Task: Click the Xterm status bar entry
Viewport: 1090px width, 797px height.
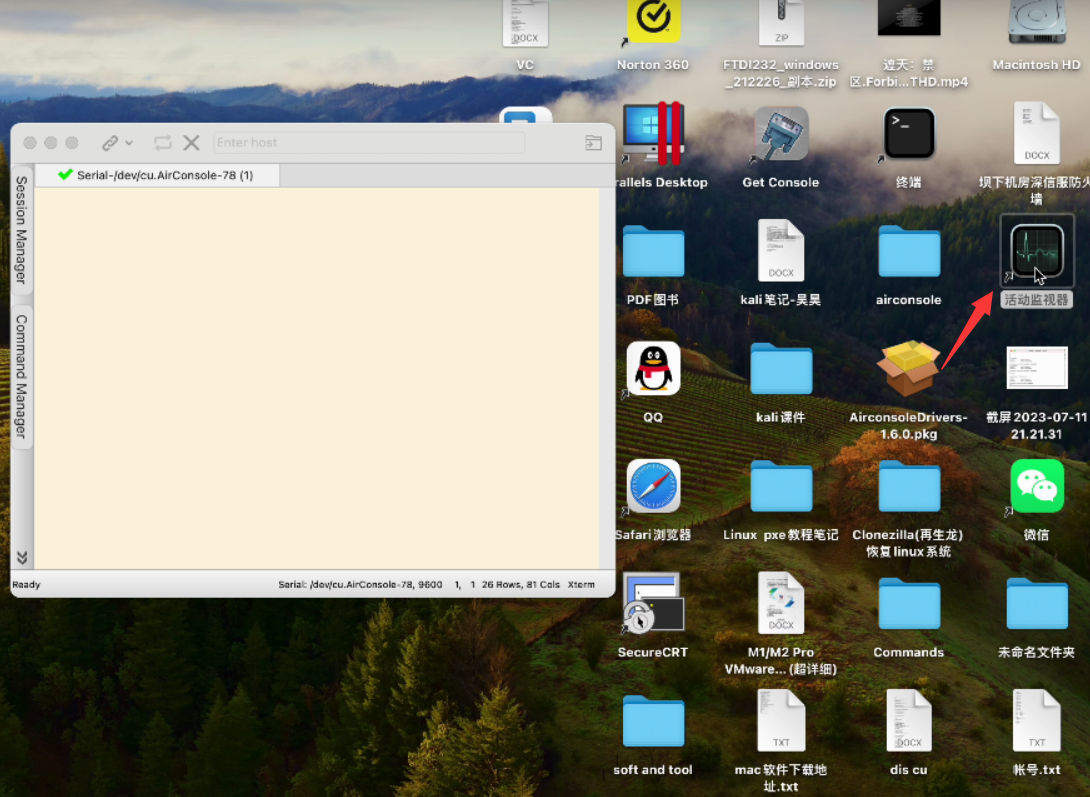Action: pos(581,584)
